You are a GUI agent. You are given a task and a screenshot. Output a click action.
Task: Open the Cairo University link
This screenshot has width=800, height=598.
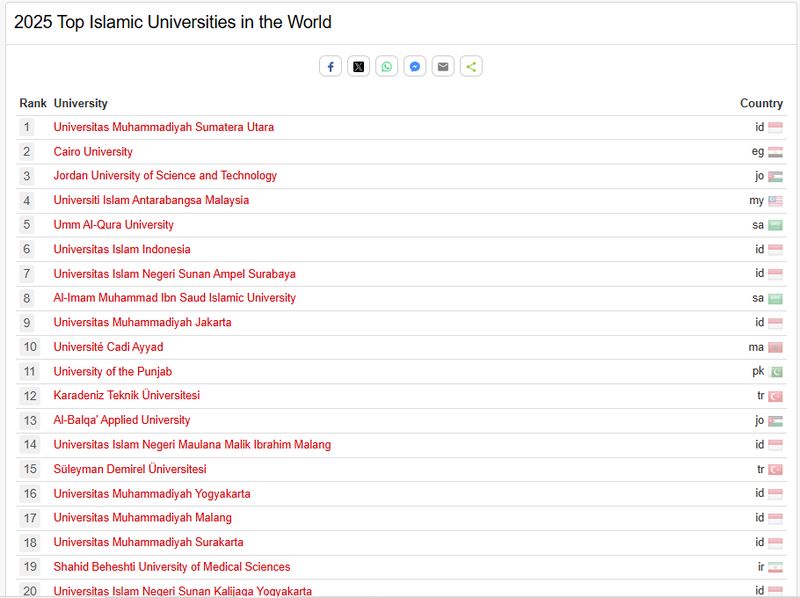pyautogui.click(x=93, y=152)
